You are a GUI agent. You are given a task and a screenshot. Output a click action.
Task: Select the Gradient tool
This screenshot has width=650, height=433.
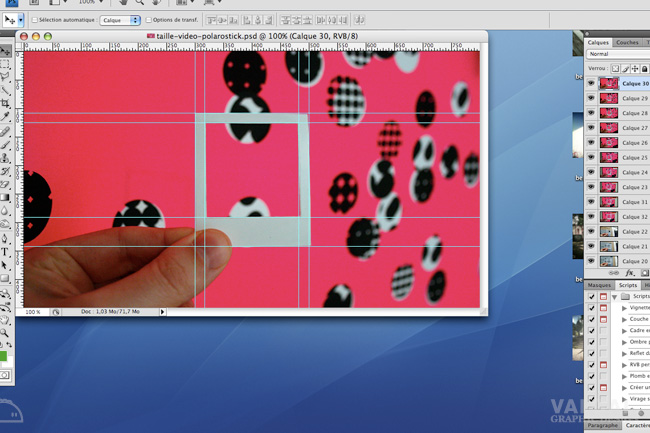click(5, 198)
